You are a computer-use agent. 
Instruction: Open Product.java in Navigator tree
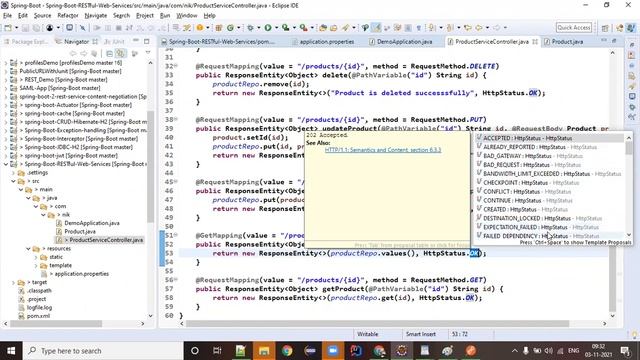tap(80, 231)
